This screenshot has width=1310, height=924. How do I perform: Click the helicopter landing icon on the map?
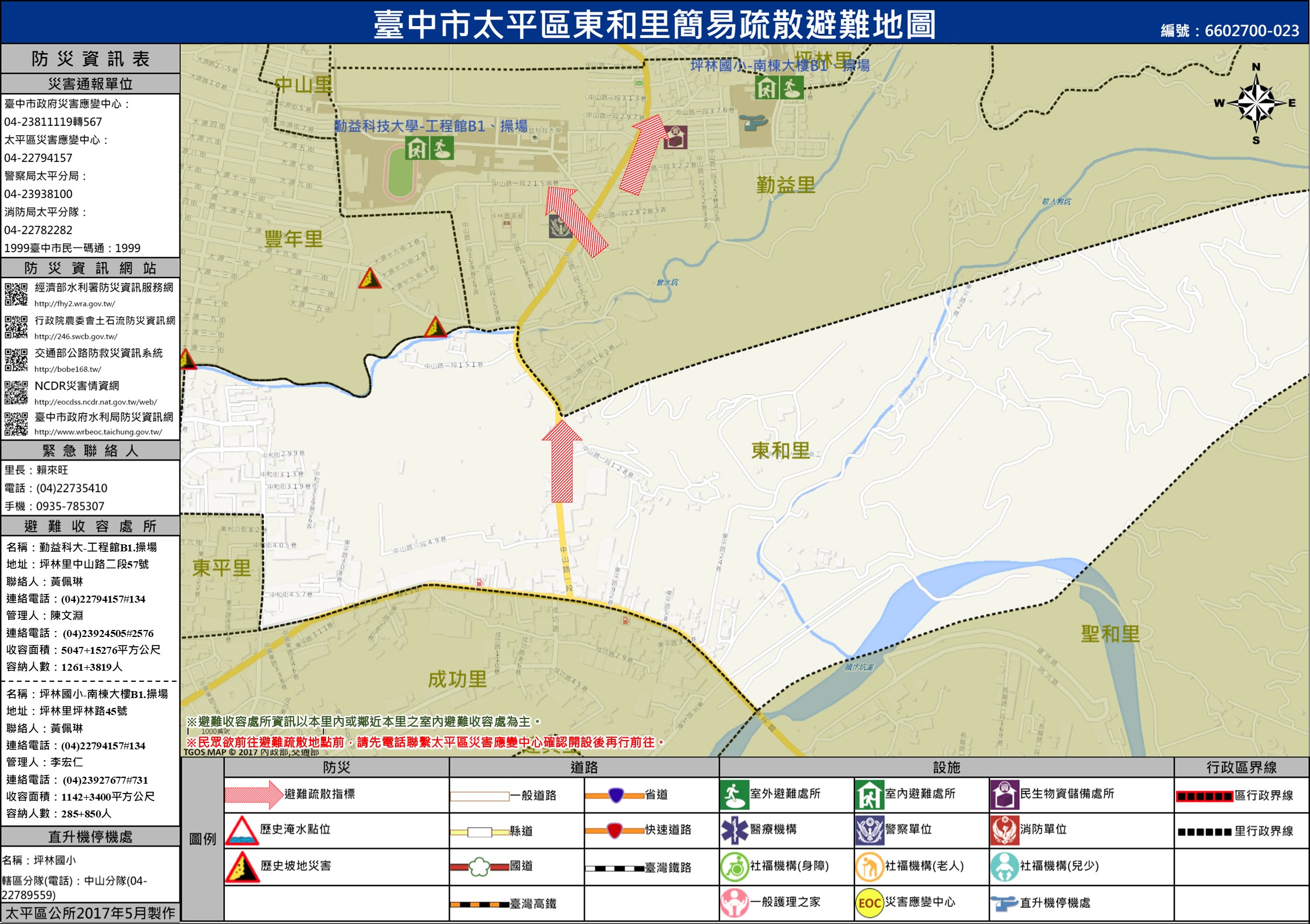click(x=753, y=122)
